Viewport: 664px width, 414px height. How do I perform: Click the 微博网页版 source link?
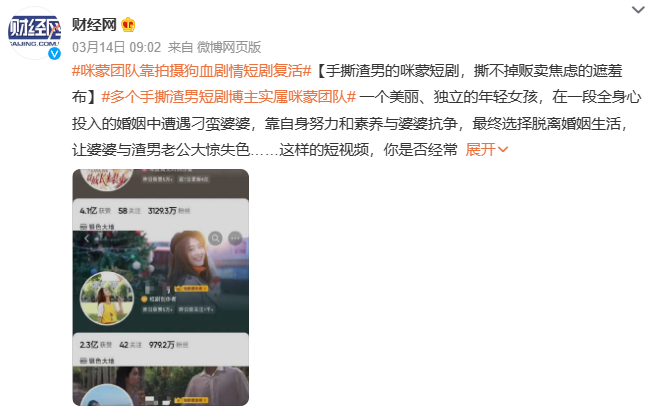click(229, 47)
